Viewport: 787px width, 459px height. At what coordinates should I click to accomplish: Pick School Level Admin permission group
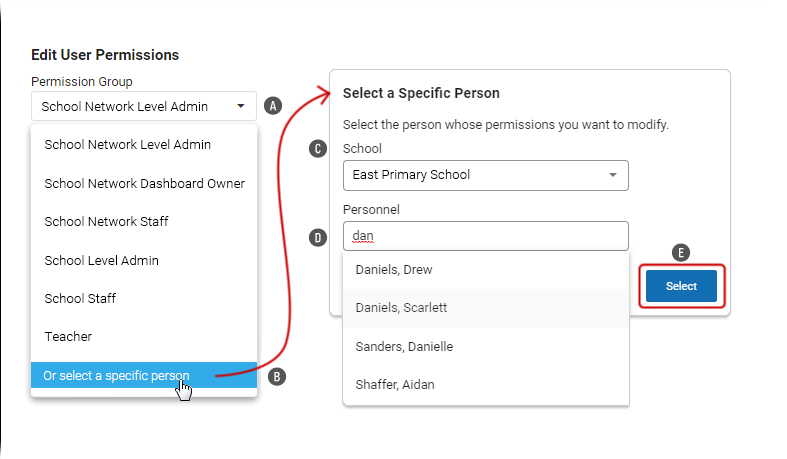tap(144, 260)
